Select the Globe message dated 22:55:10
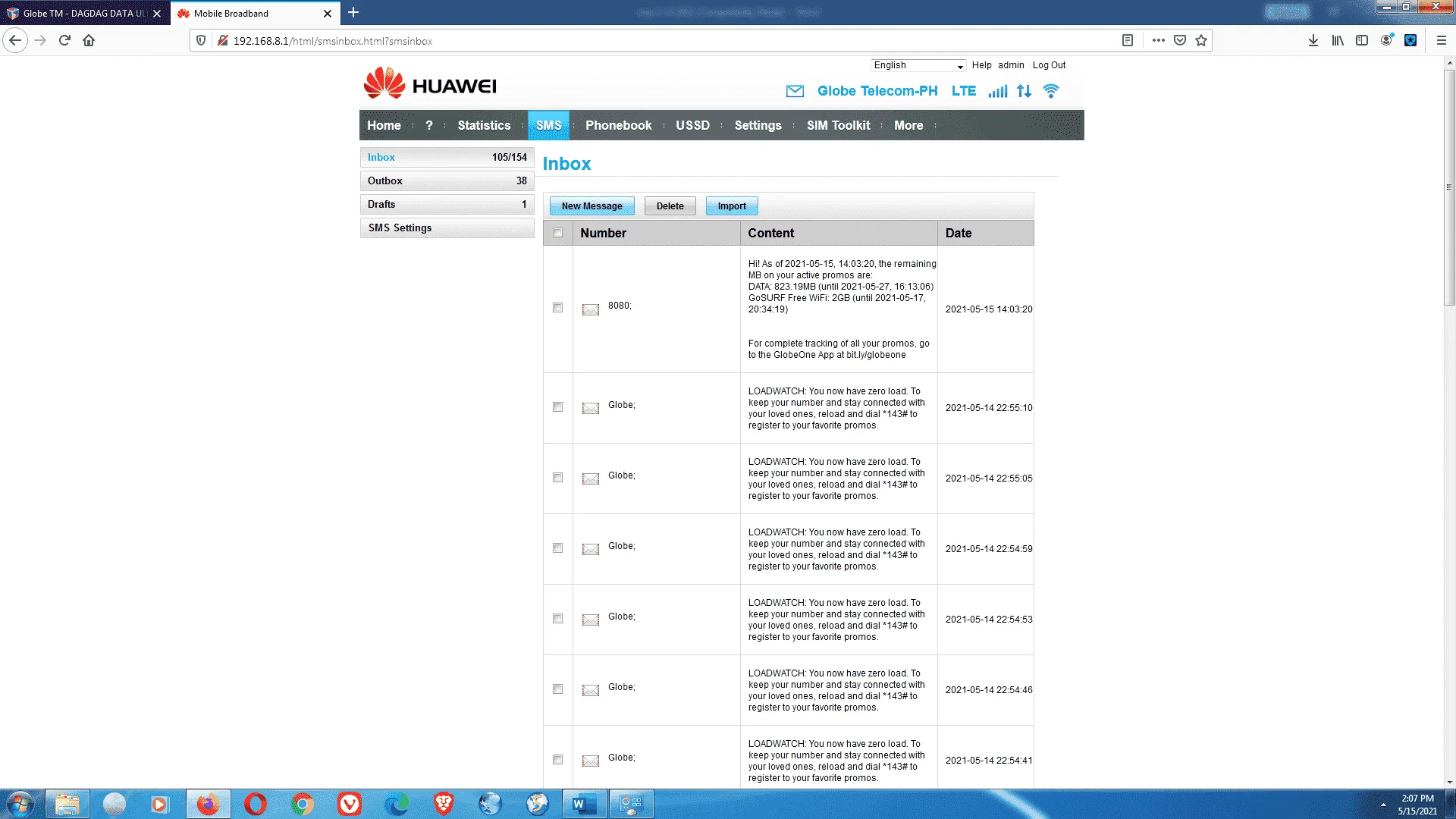1456x819 pixels. click(x=558, y=407)
